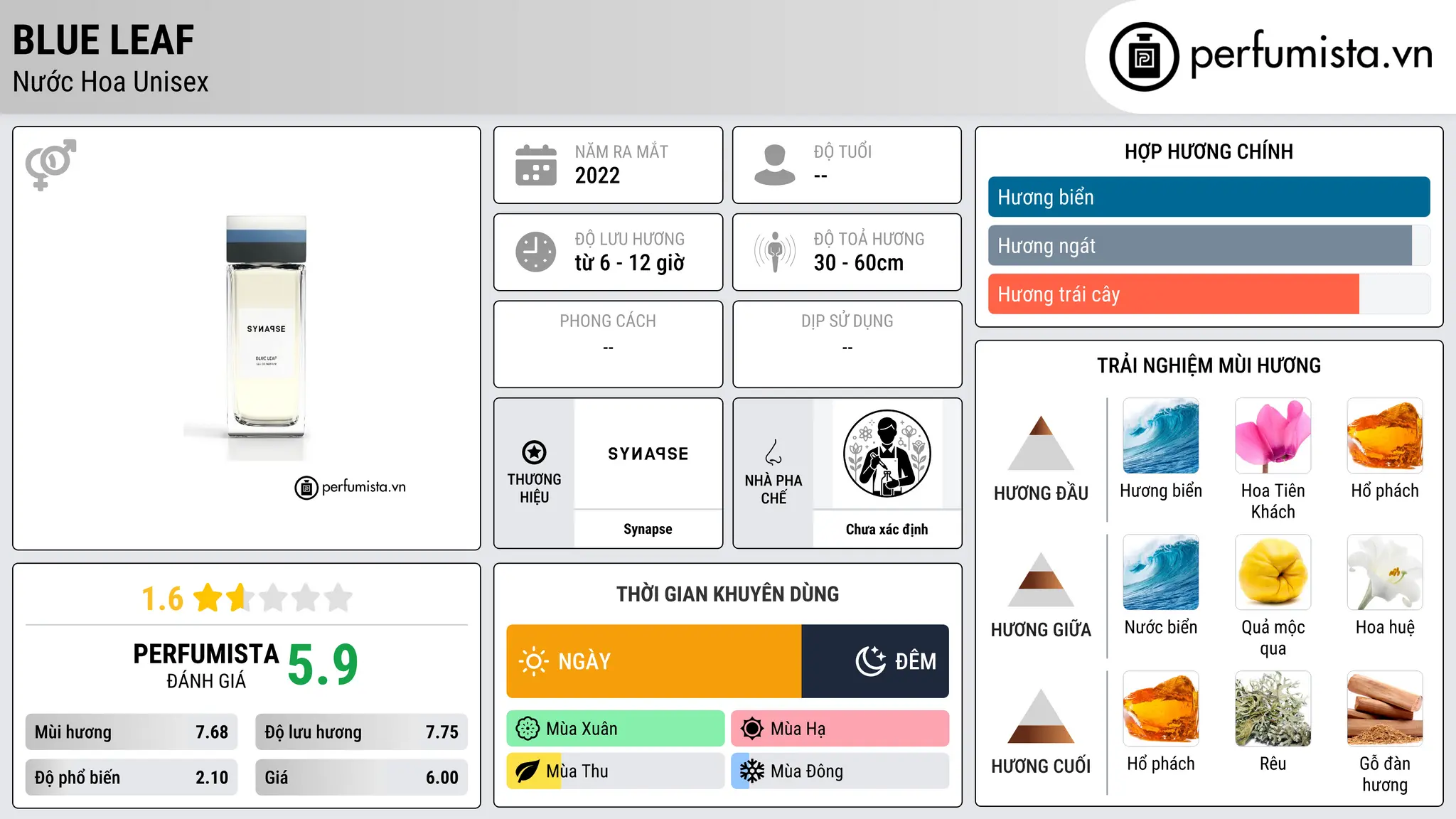Click the pyramid icon above Hương đầu
This screenshot has width=1456, height=819.
[x=1041, y=443]
